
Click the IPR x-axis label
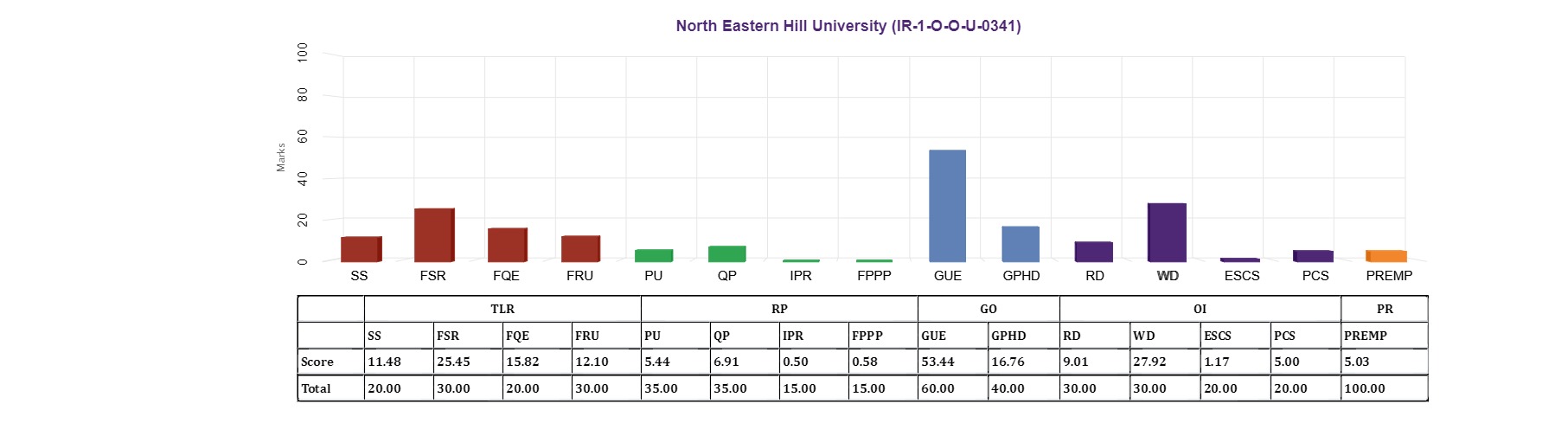tap(801, 276)
